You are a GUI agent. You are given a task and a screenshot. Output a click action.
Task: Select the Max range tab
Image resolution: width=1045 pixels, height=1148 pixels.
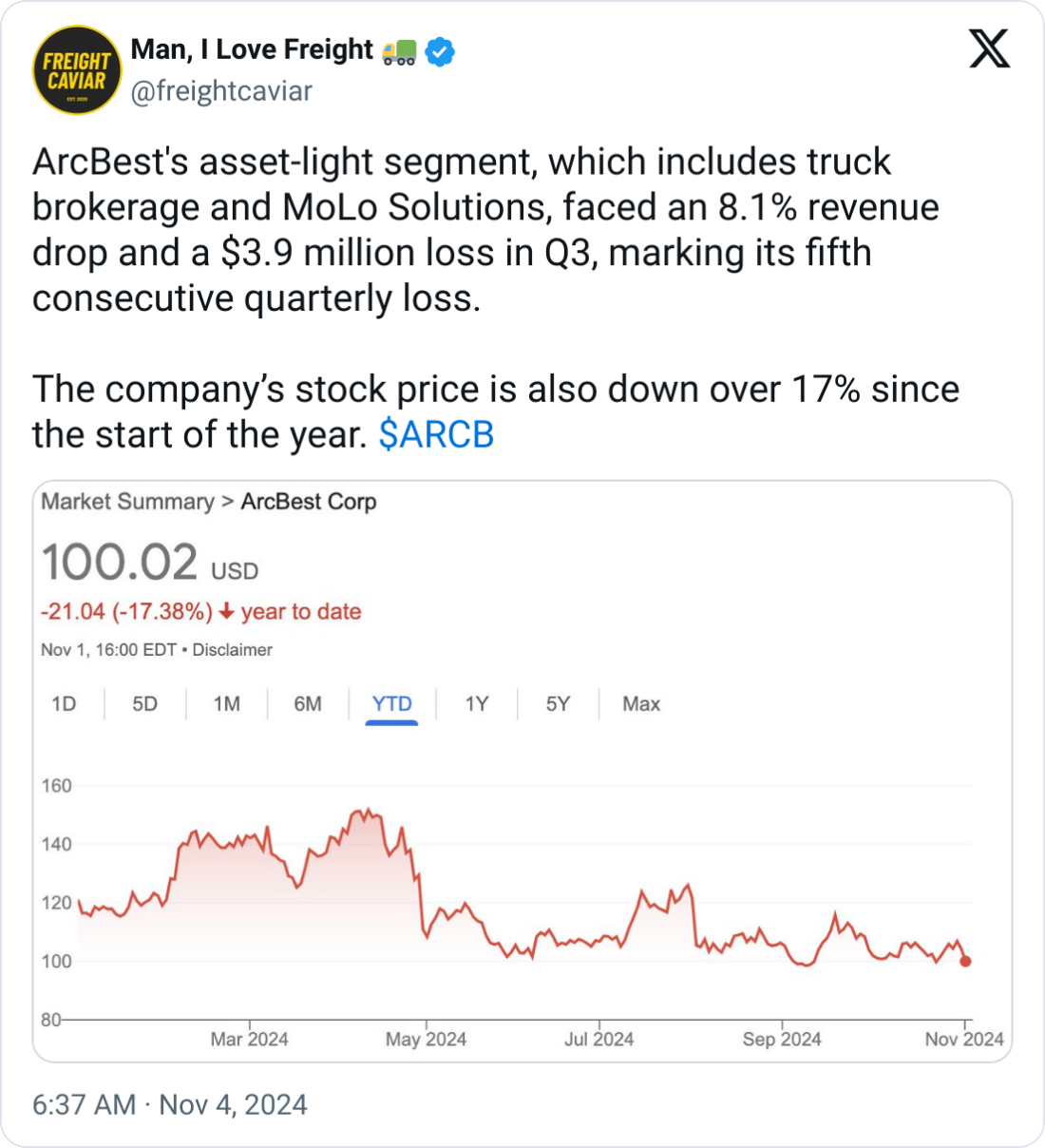pos(641,704)
